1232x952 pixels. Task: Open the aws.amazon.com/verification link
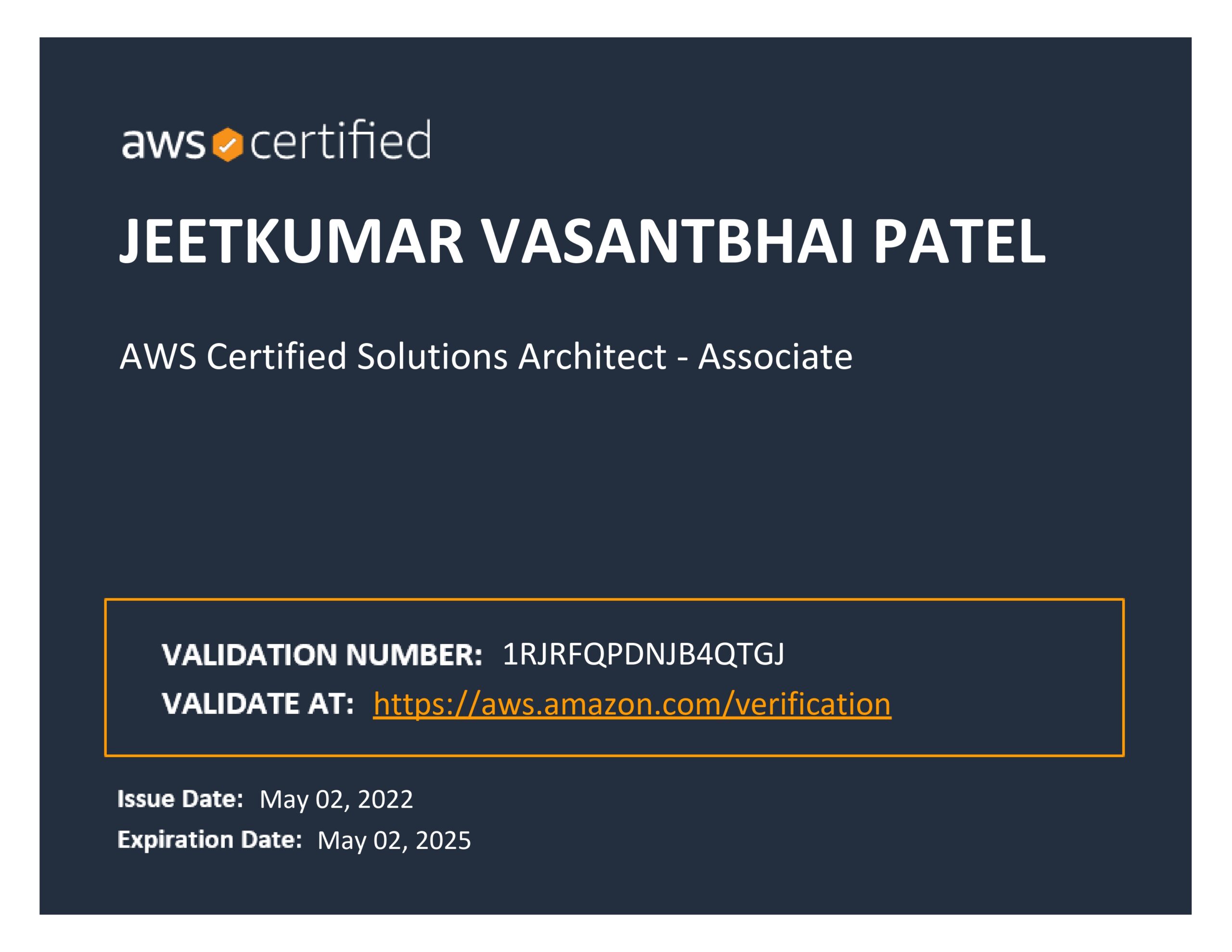pyautogui.click(x=632, y=704)
